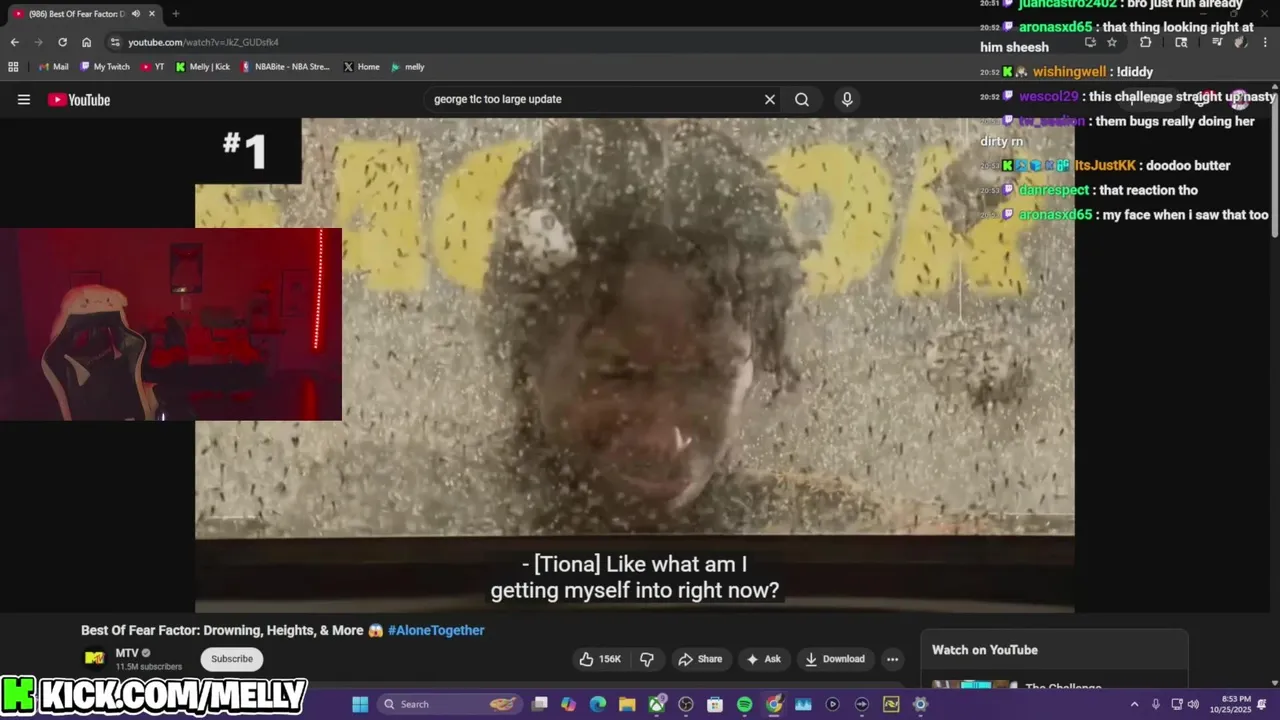Open Microsoft Store from the taskbar
1280x720 pixels.
pyautogui.click(x=715, y=704)
